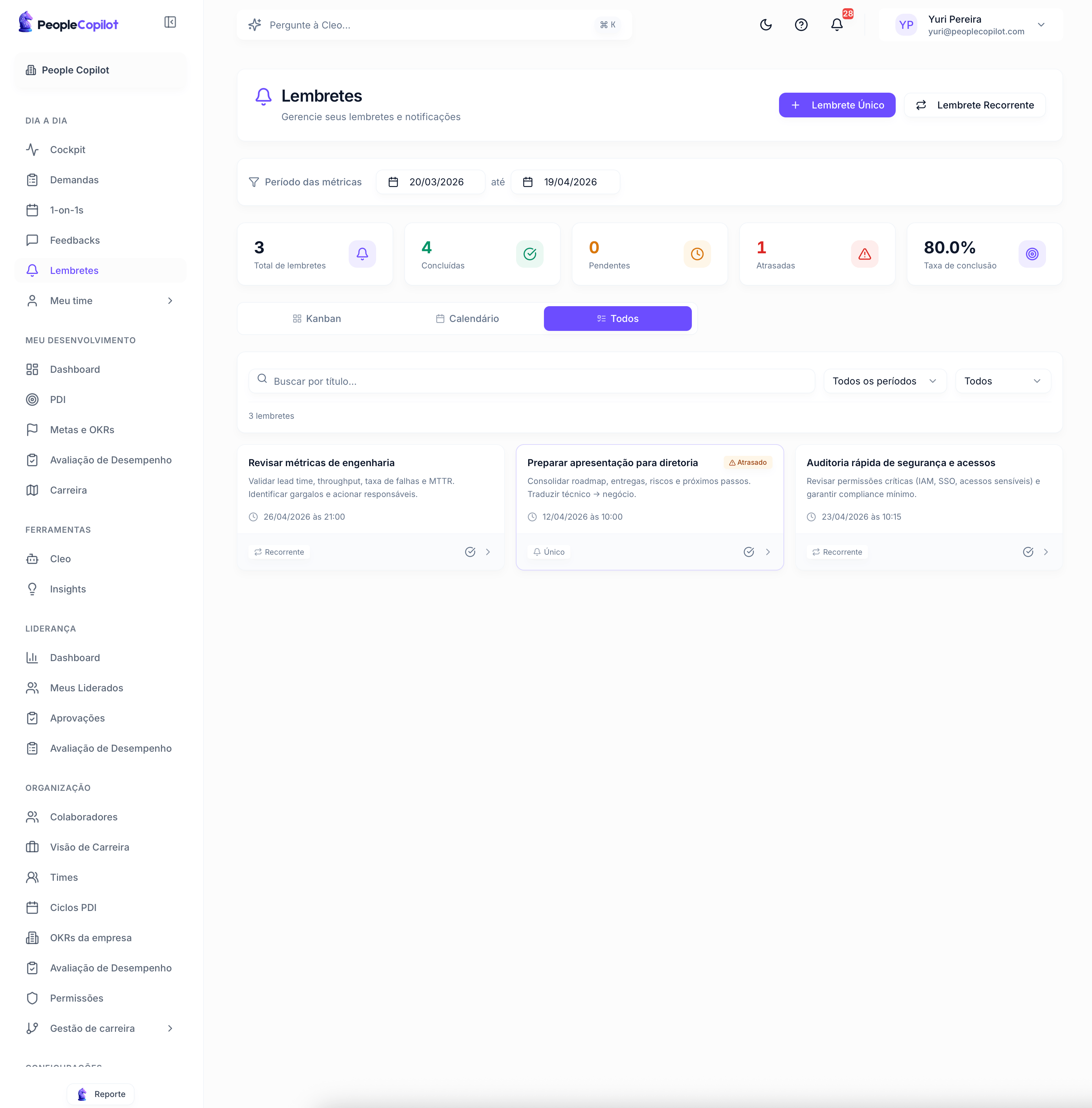Image resolution: width=1092 pixels, height=1108 pixels.
Task: Open Times in sidebar
Action: click(100, 877)
